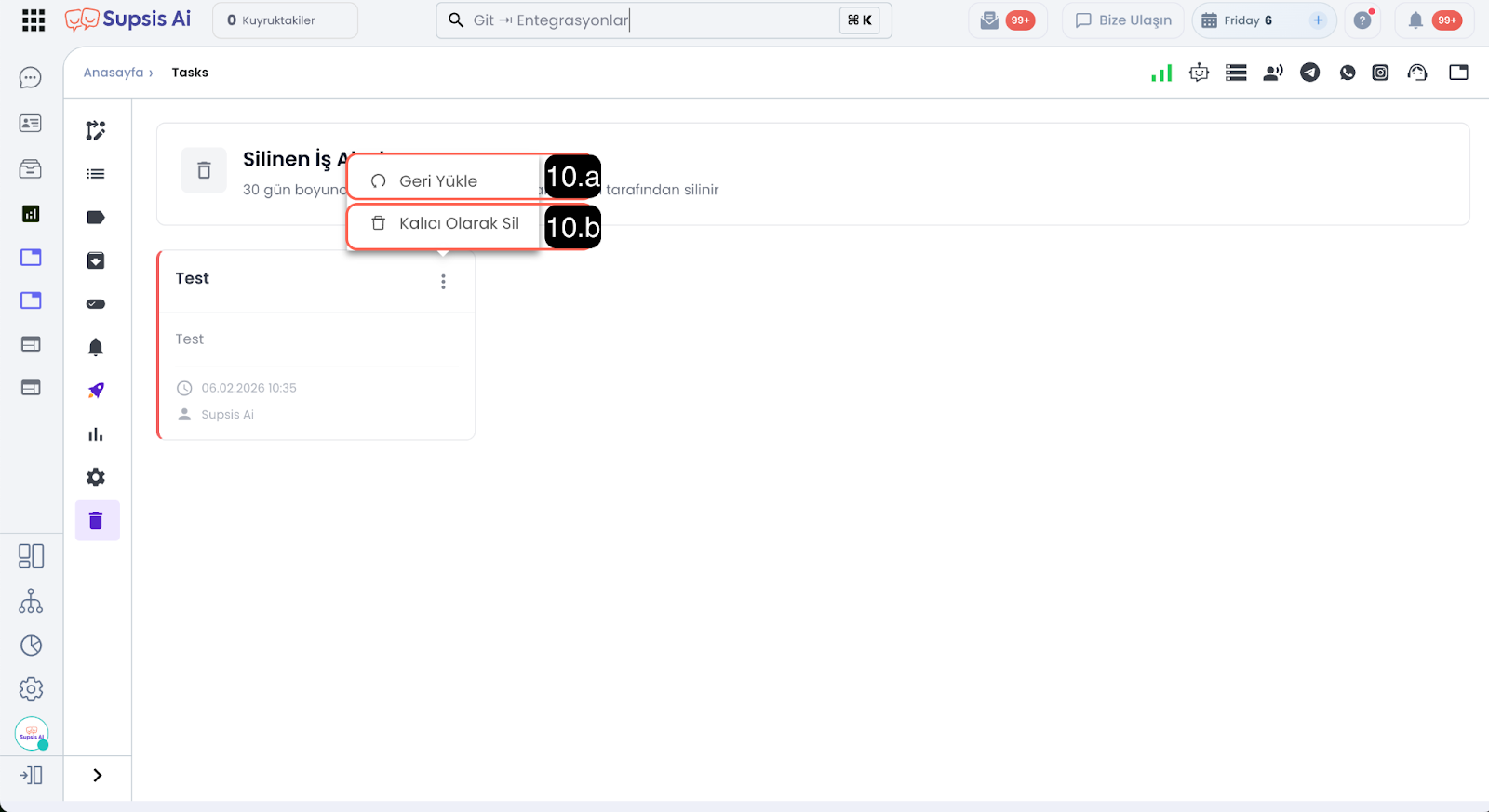Select Kalıcı Olarak Sil from menu

pos(458,224)
